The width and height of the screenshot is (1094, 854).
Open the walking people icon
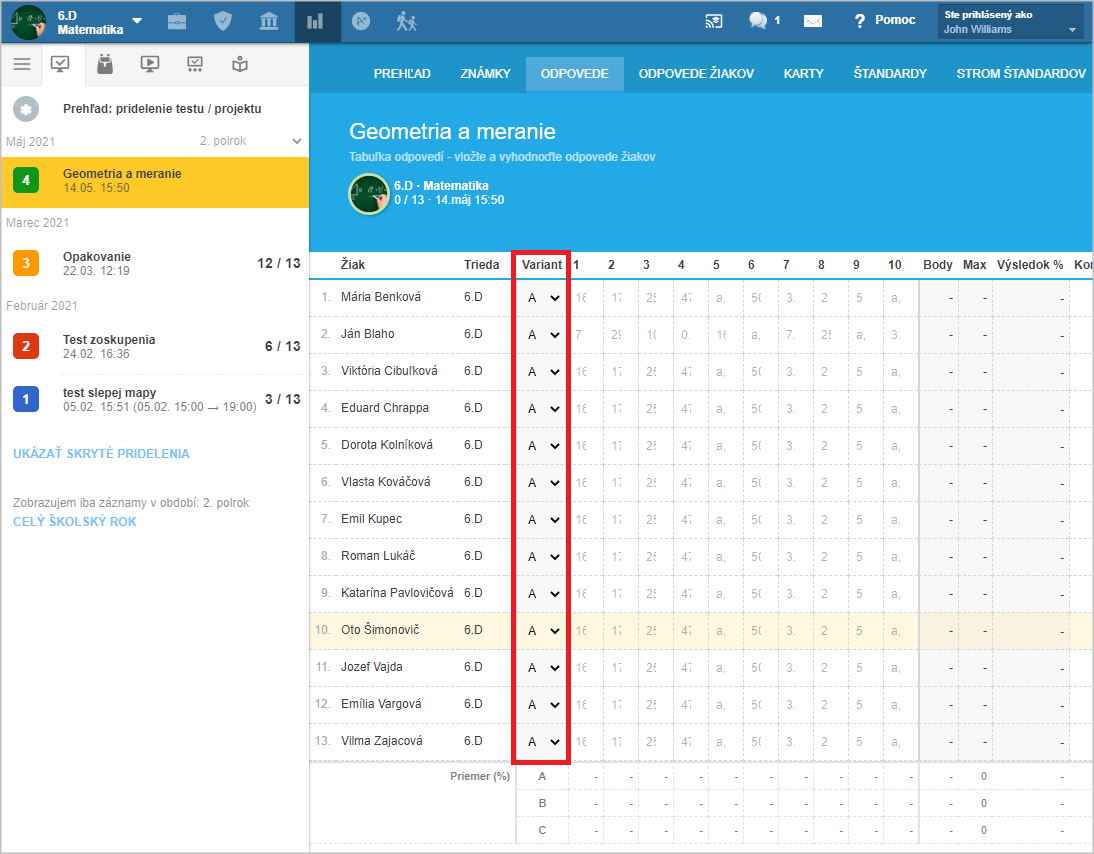[x=406, y=22]
